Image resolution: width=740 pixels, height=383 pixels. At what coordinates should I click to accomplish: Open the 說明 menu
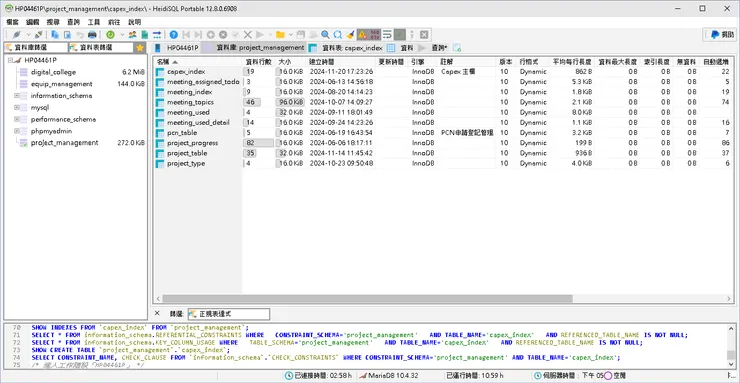(135, 22)
